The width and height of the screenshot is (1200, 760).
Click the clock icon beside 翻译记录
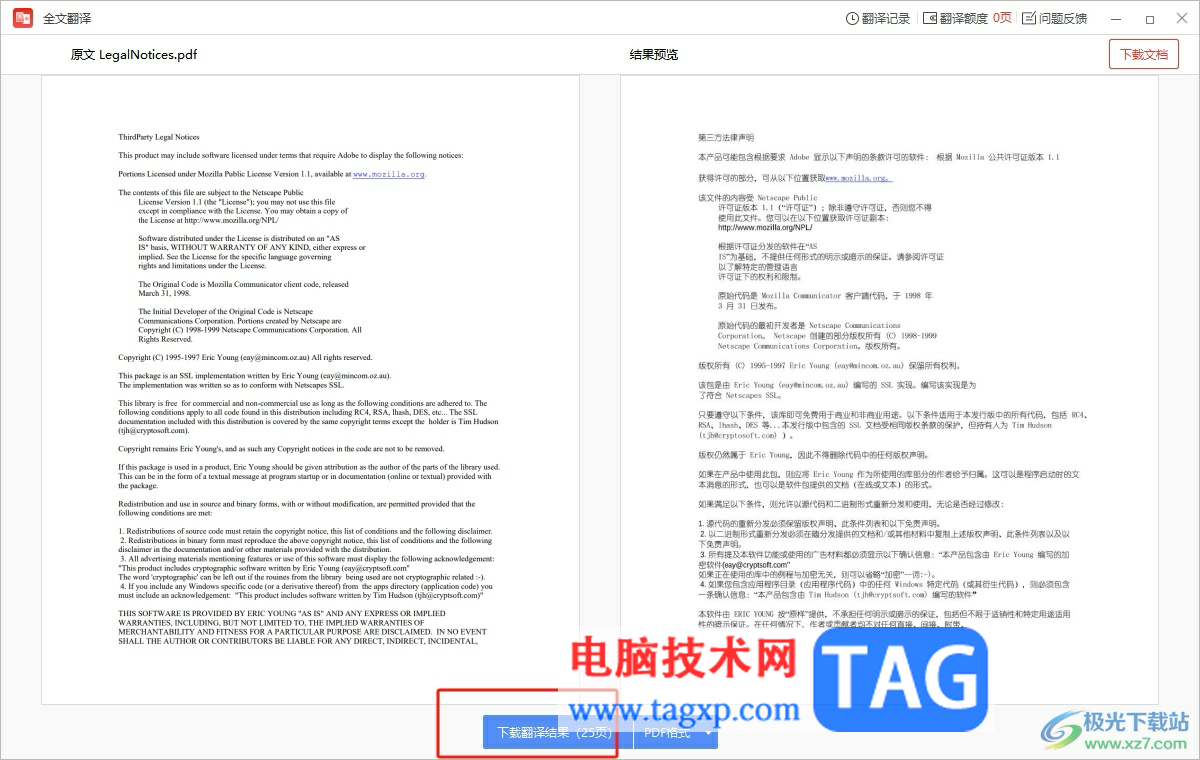(853, 18)
